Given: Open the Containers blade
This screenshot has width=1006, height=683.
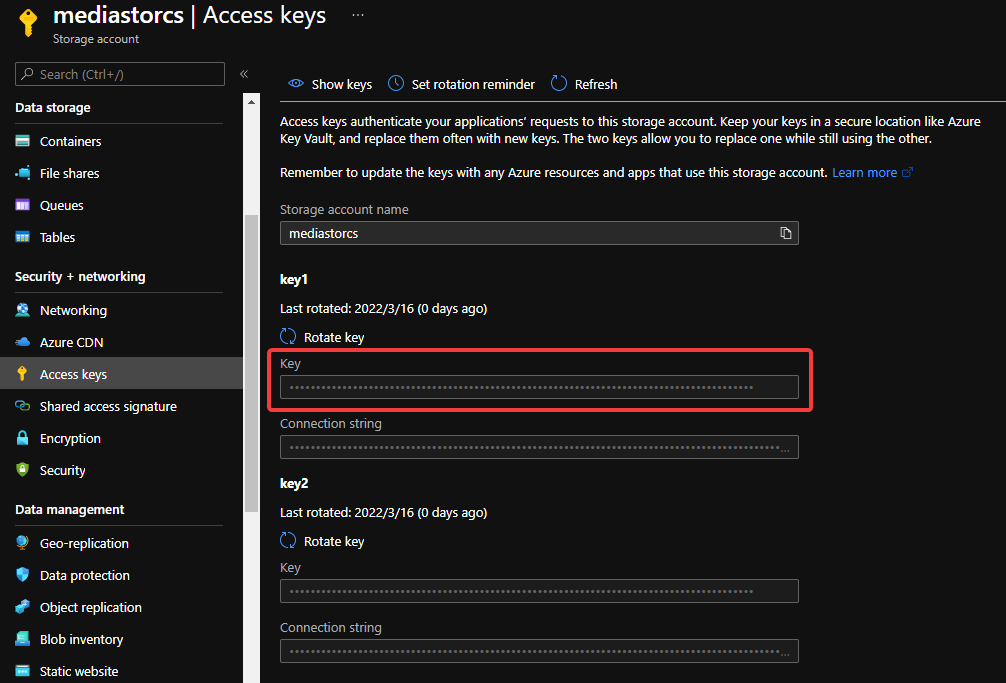Looking at the screenshot, I should pos(70,141).
